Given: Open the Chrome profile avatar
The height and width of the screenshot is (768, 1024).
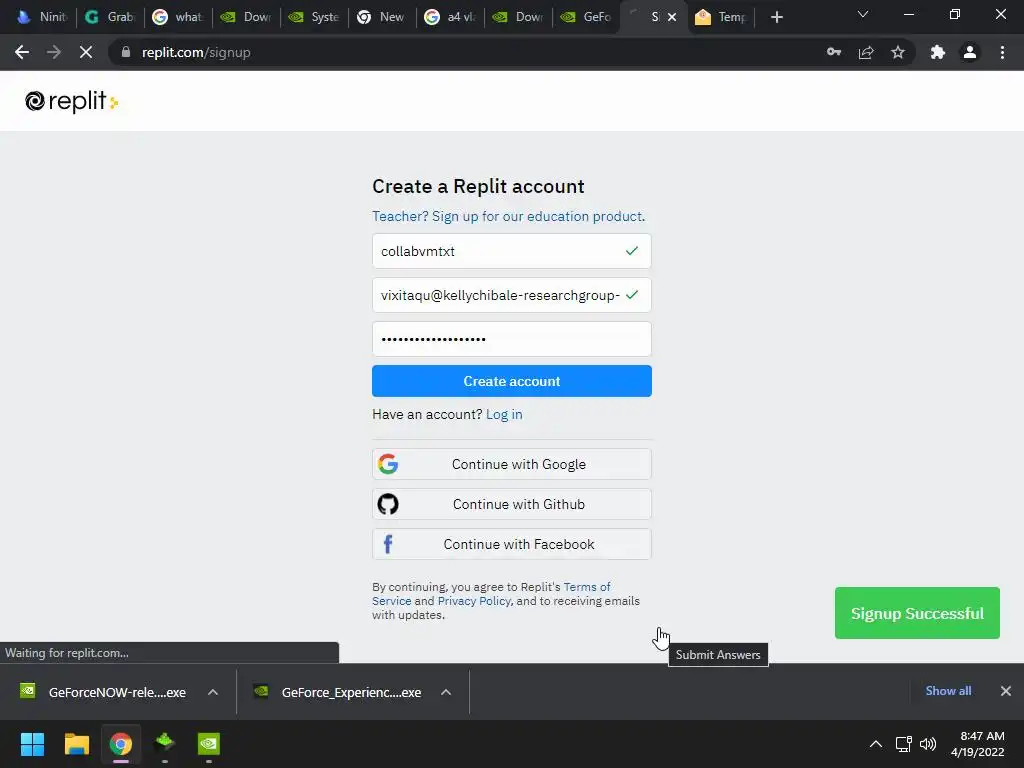Looking at the screenshot, I should [970, 52].
